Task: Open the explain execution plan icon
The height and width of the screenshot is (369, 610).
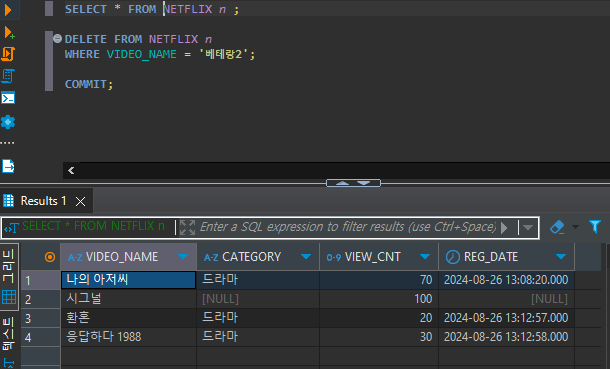Action: coord(8,76)
